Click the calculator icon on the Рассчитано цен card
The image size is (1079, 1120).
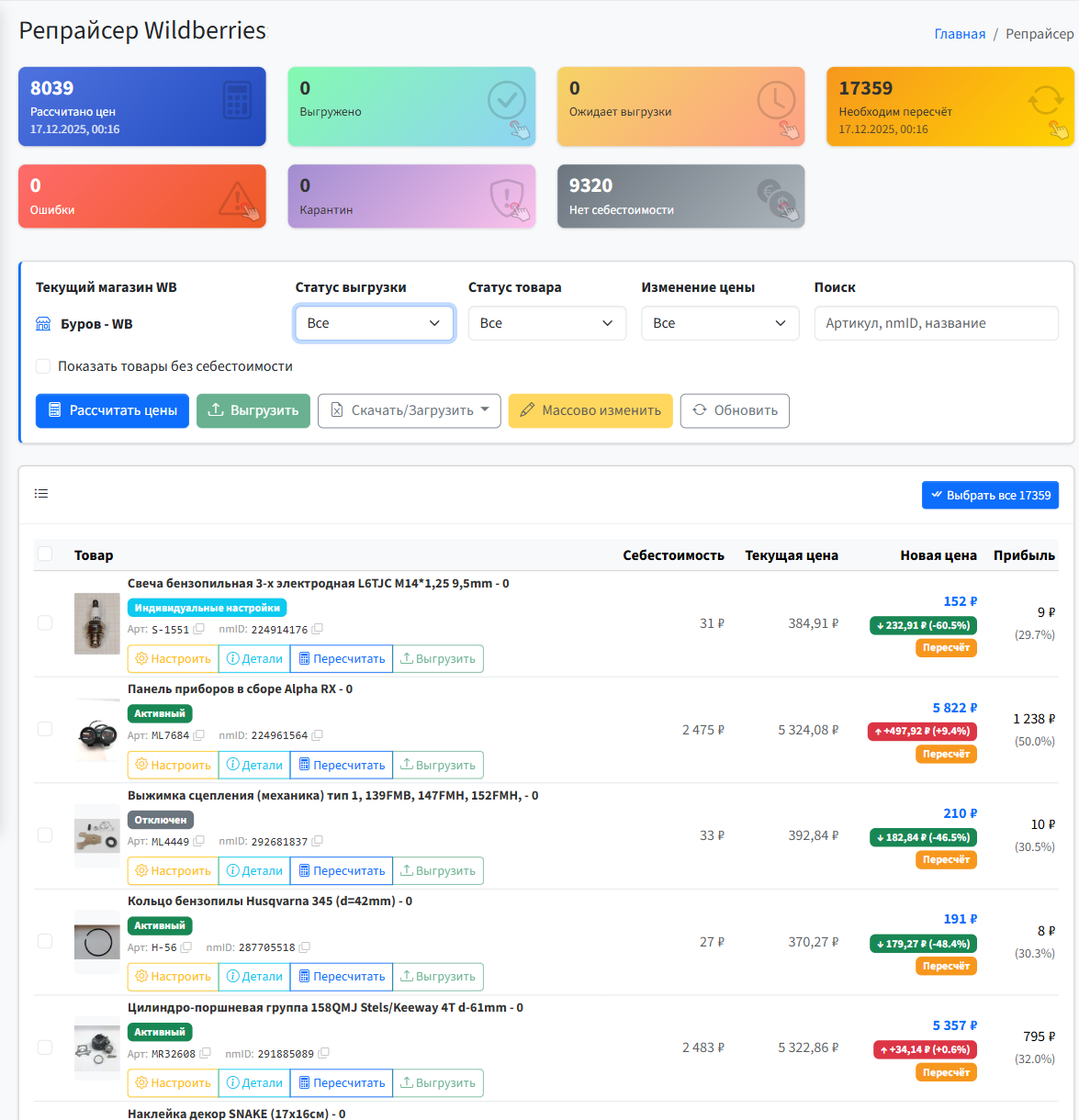pos(237,100)
